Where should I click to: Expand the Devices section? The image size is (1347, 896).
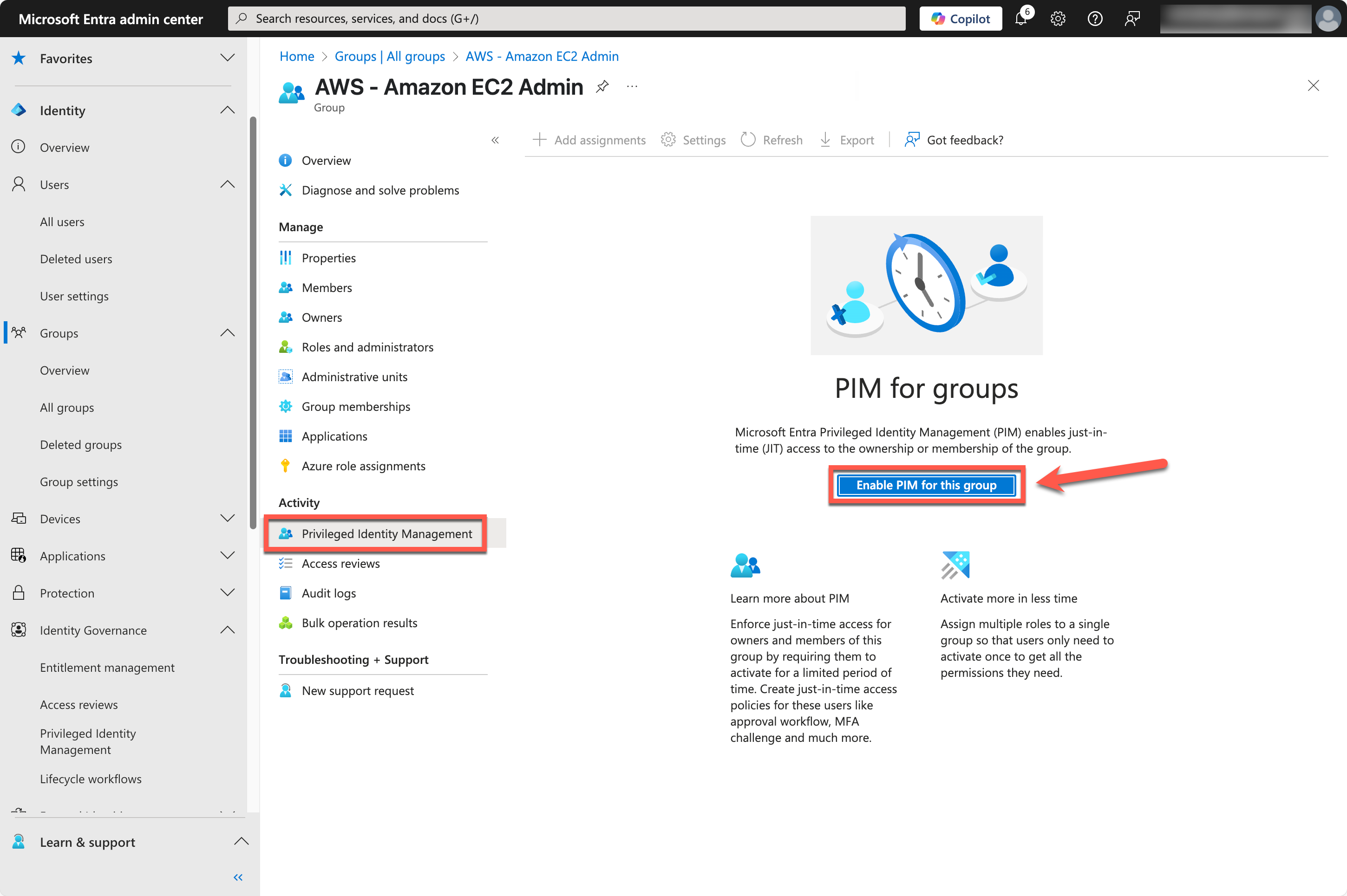(228, 518)
